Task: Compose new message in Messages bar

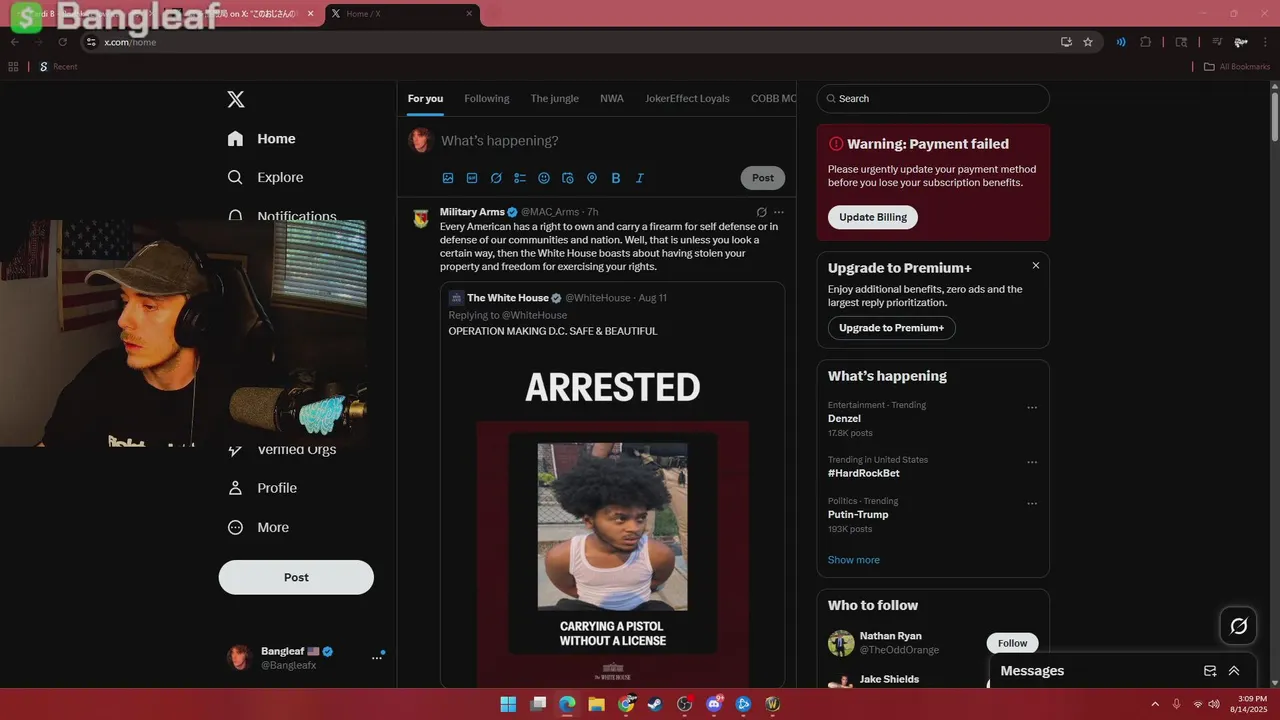Action: click(1210, 671)
